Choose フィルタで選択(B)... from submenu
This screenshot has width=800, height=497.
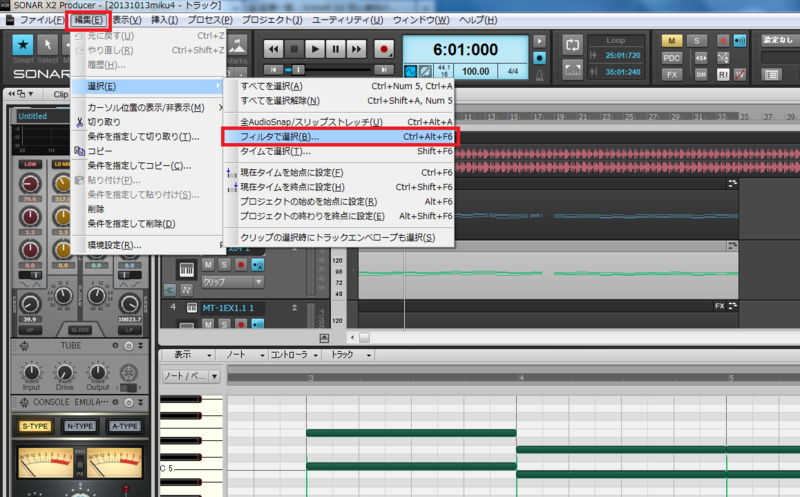coord(340,137)
